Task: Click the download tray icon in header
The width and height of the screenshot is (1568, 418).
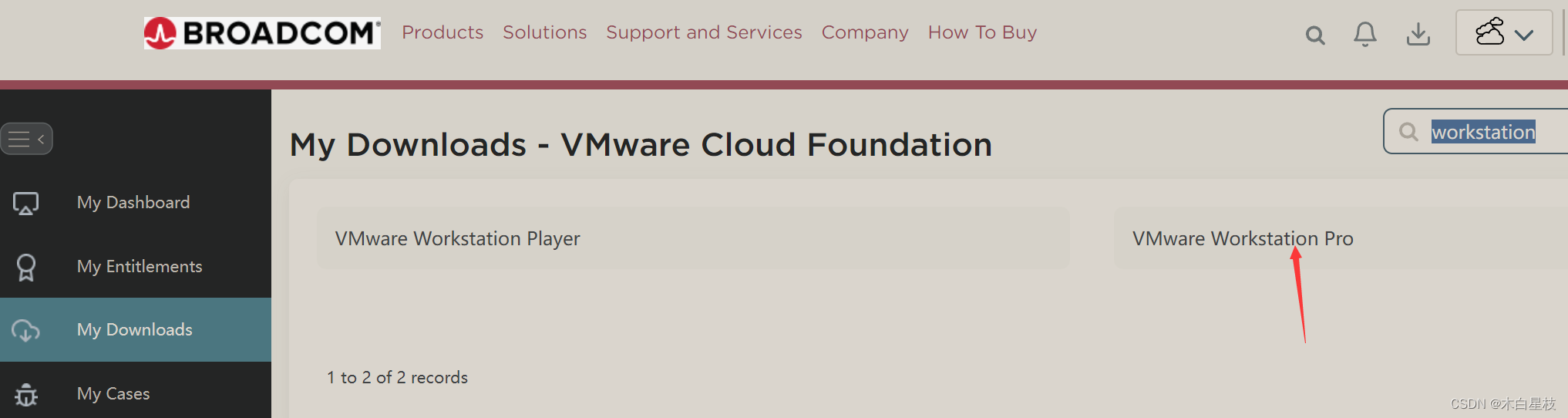Action: click(x=1418, y=34)
